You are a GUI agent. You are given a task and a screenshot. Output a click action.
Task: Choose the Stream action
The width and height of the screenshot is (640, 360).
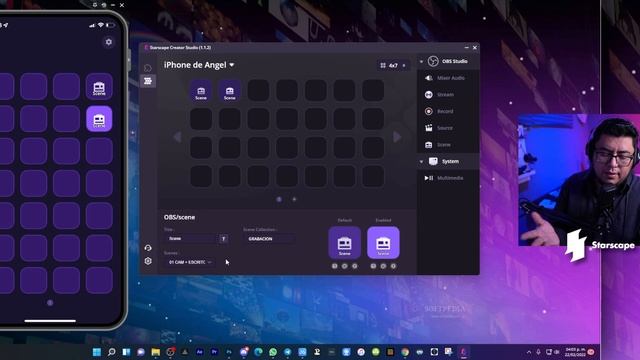(x=448, y=95)
